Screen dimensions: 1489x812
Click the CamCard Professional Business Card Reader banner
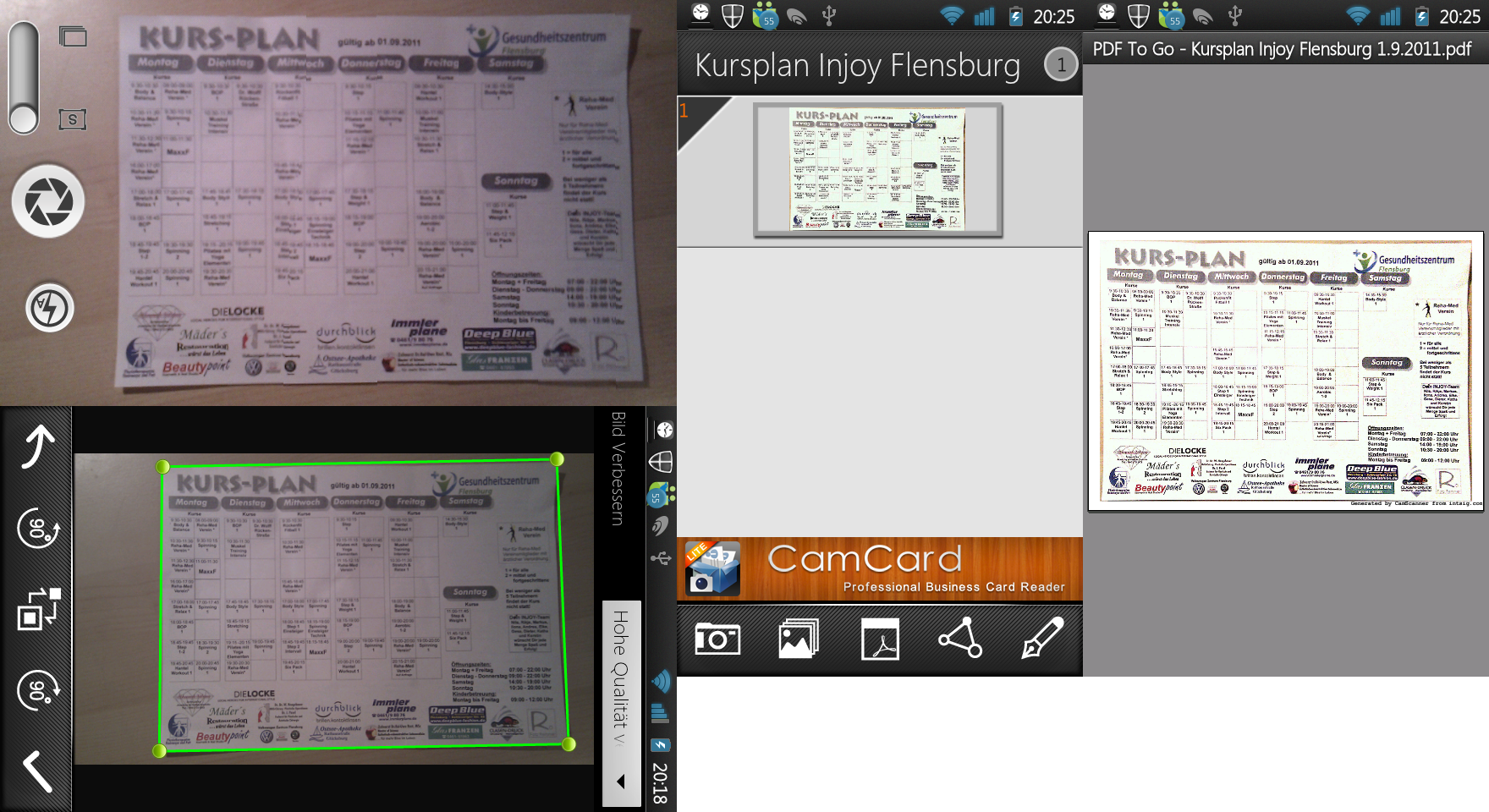(x=880, y=569)
